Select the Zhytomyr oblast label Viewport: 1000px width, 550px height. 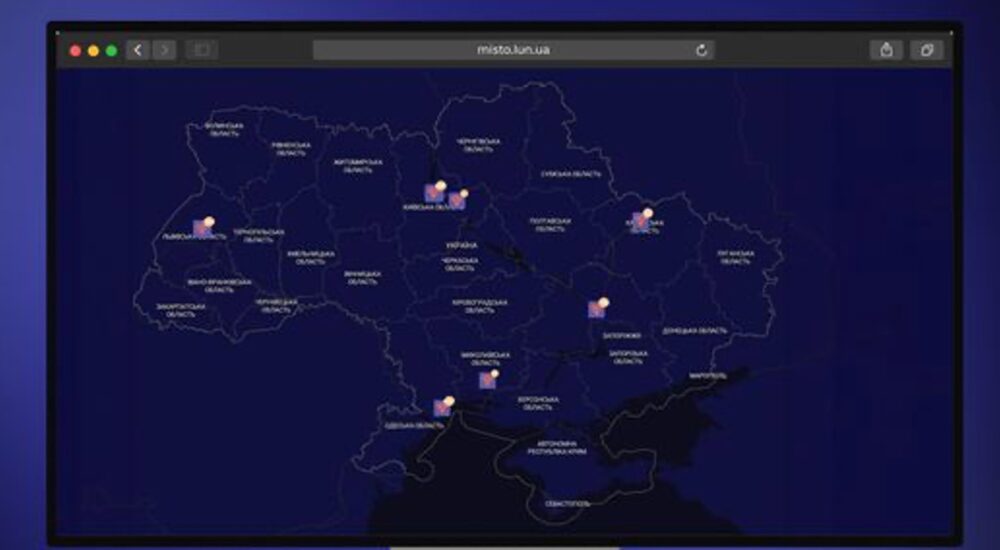358,166
